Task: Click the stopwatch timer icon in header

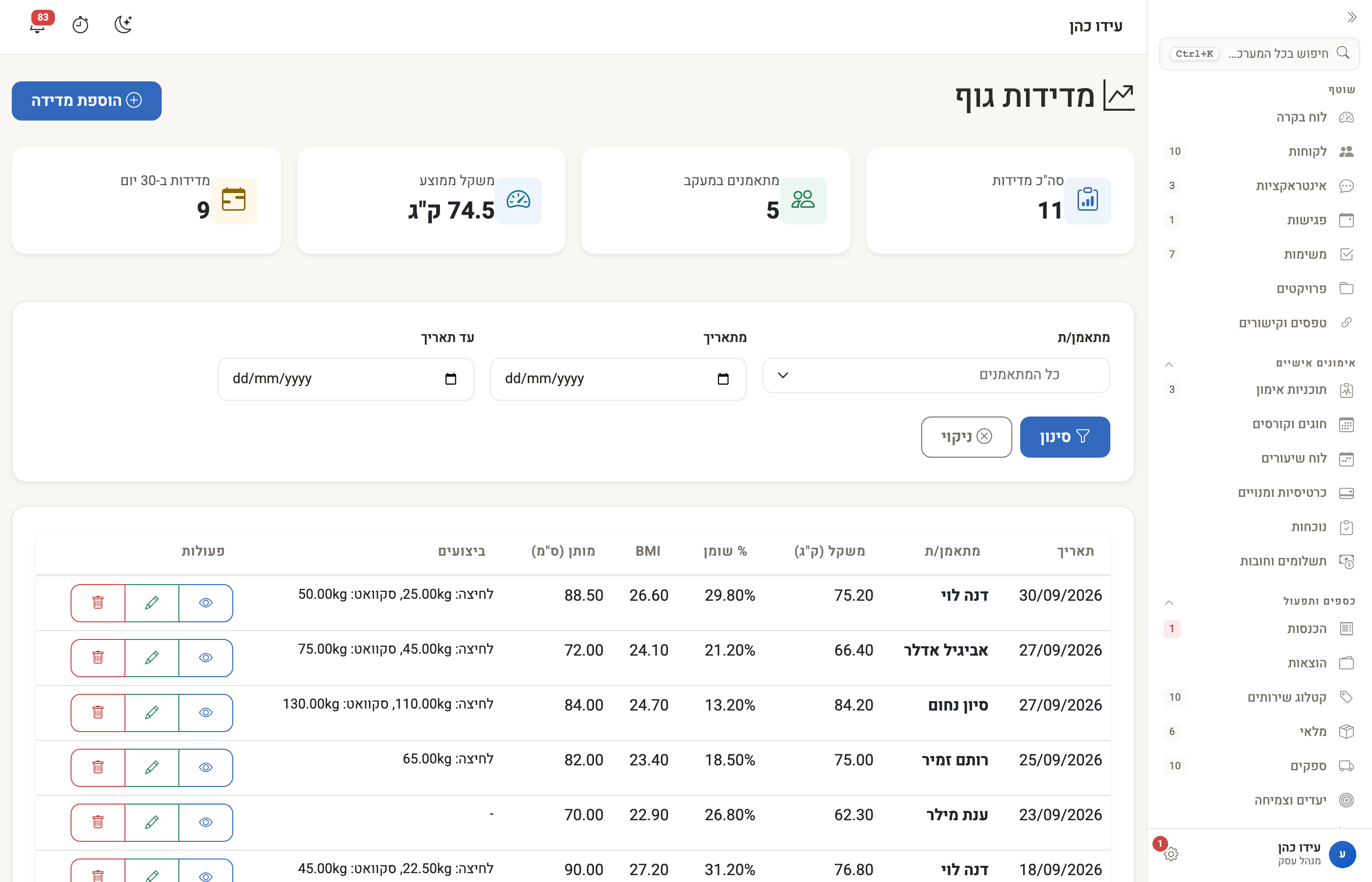Action: (x=80, y=24)
